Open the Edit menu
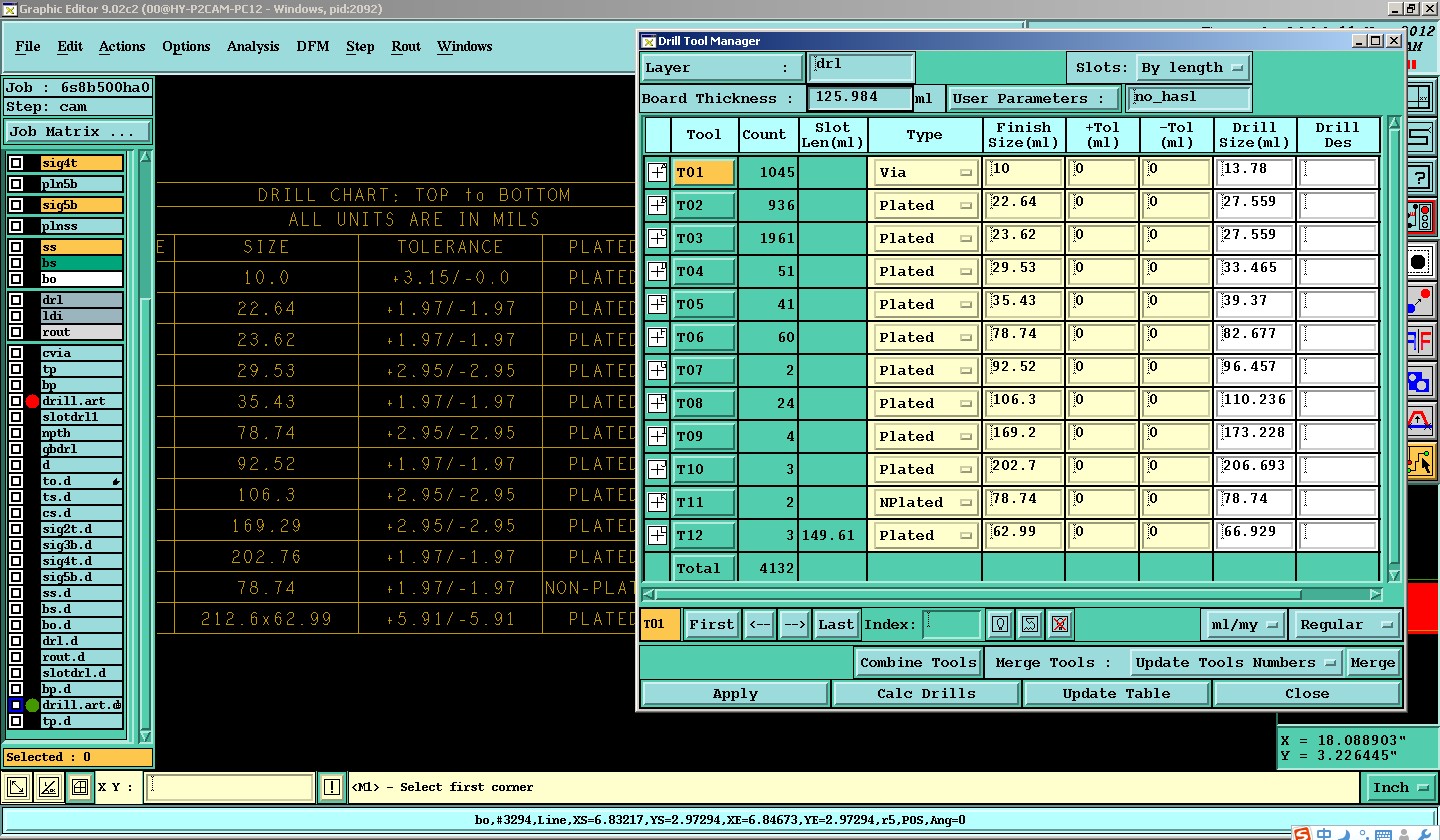The image size is (1440, 840). (x=70, y=46)
